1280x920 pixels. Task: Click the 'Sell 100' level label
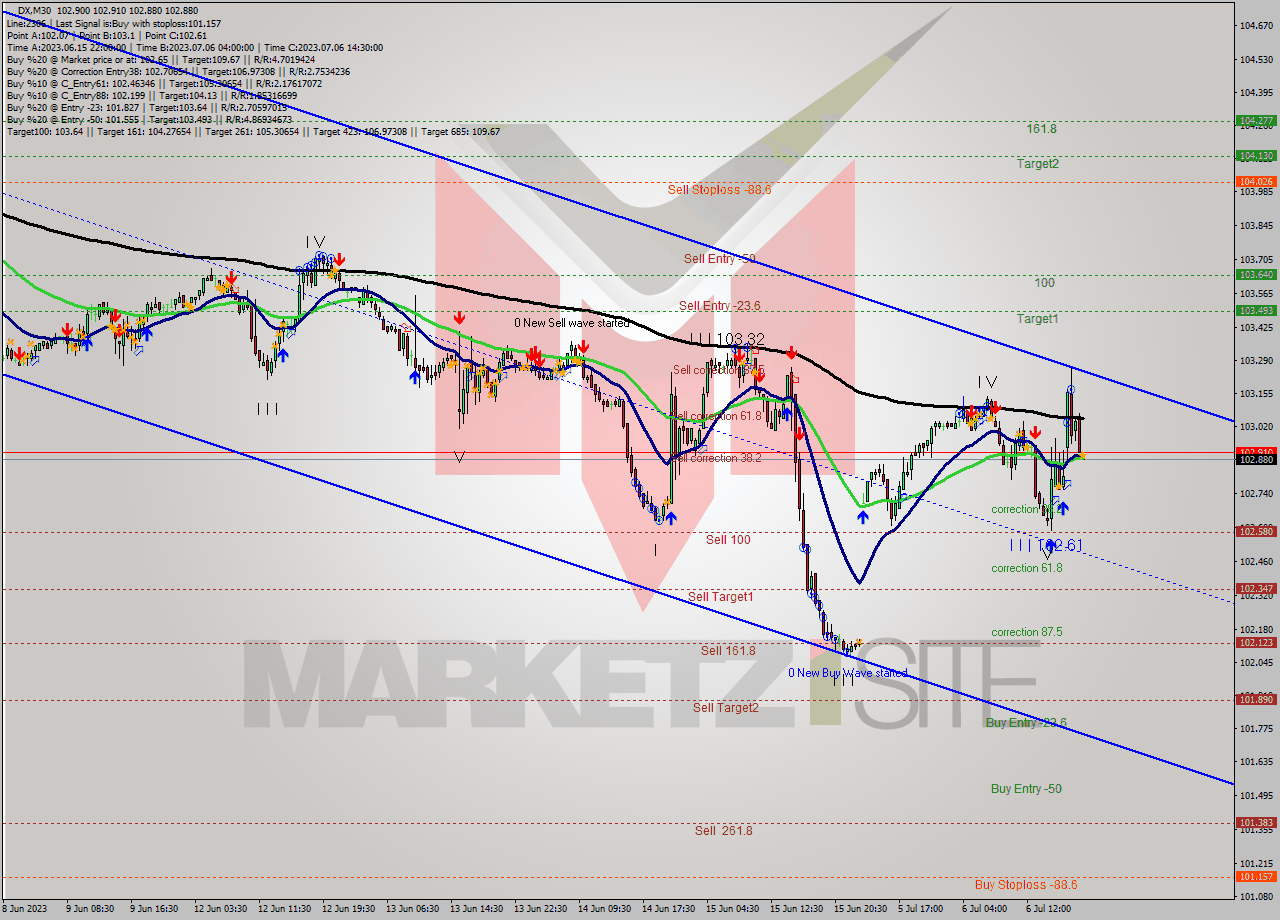click(x=728, y=540)
